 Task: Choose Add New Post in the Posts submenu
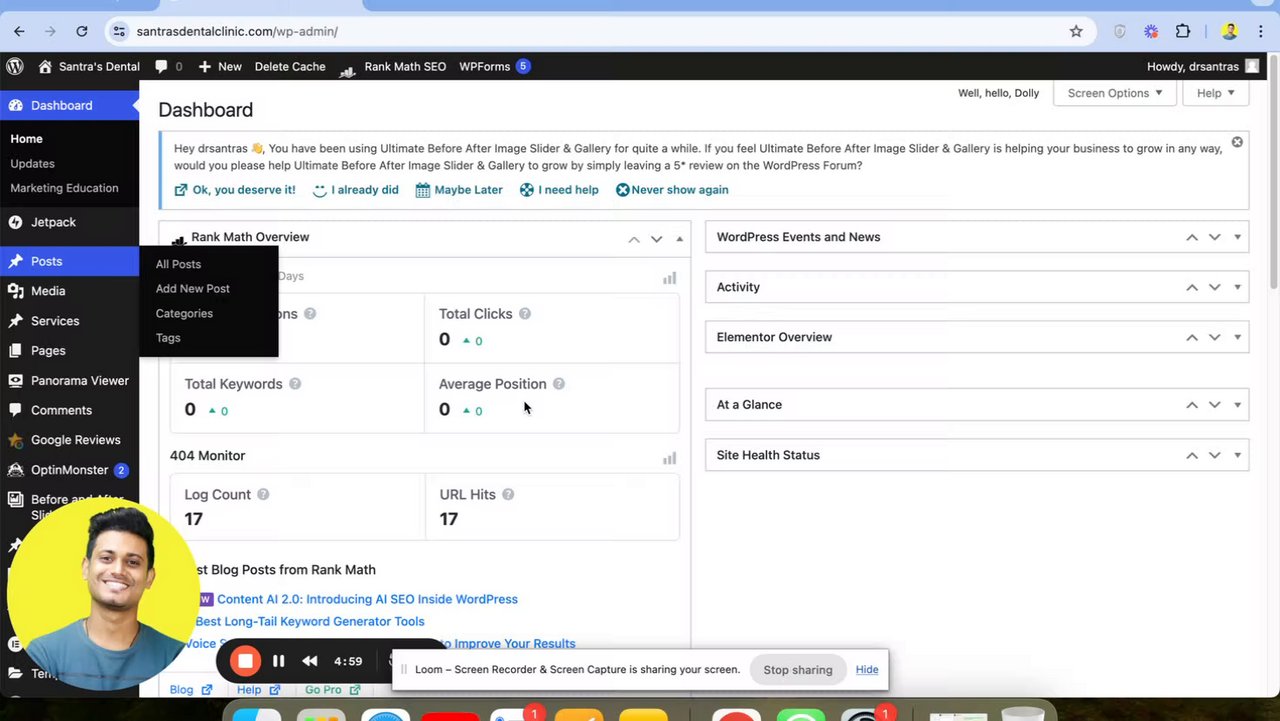point(193,289)
